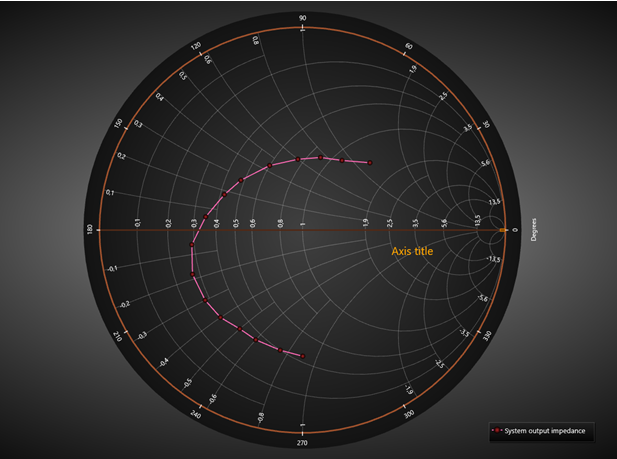617x459 pixels.
Task: Click the -2.5 reactance label
Action: coord(440,365)
